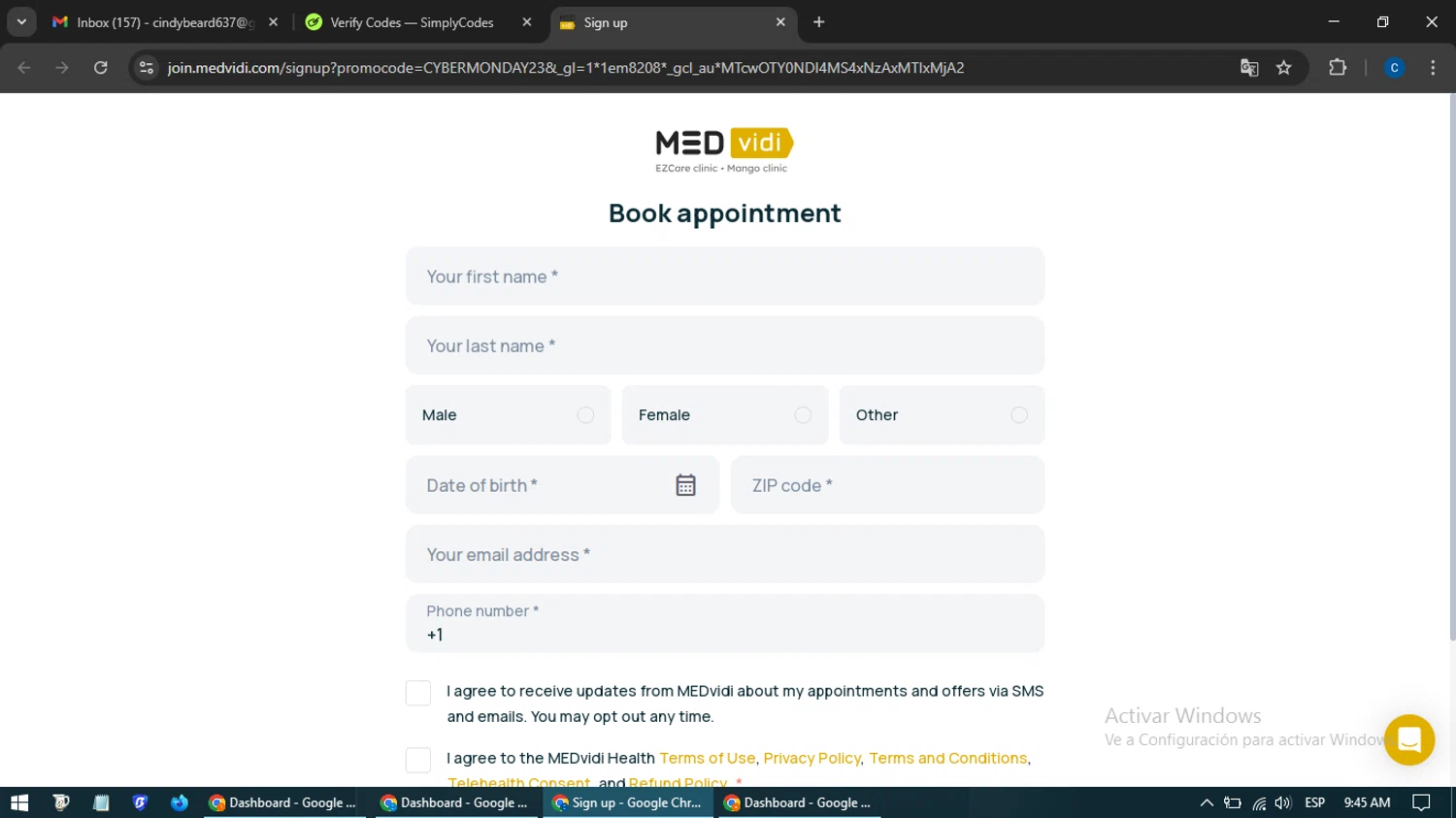Open the volume control in system tray

pos(1283,802)
